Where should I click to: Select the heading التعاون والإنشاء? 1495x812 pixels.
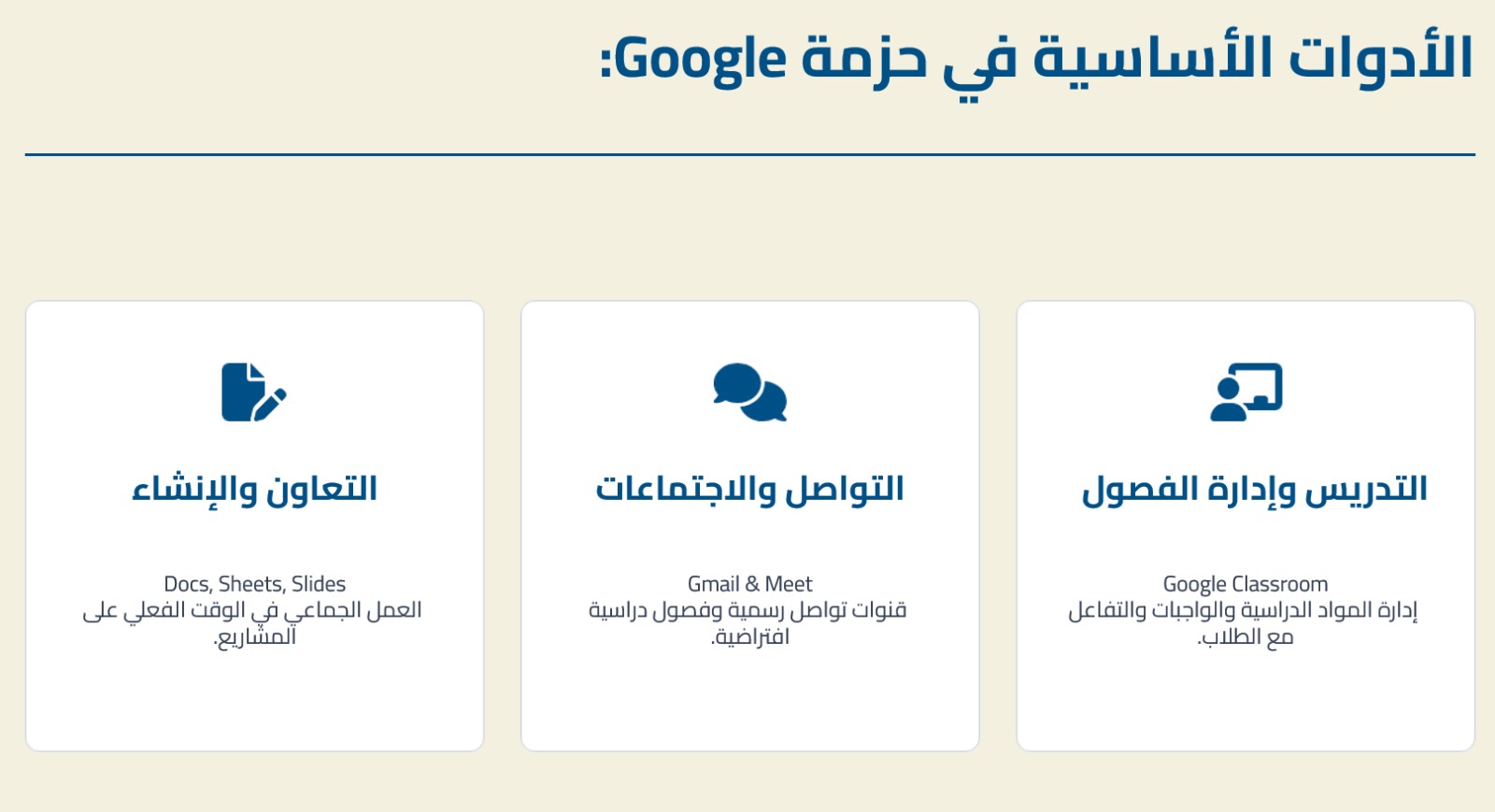[254, 489]
